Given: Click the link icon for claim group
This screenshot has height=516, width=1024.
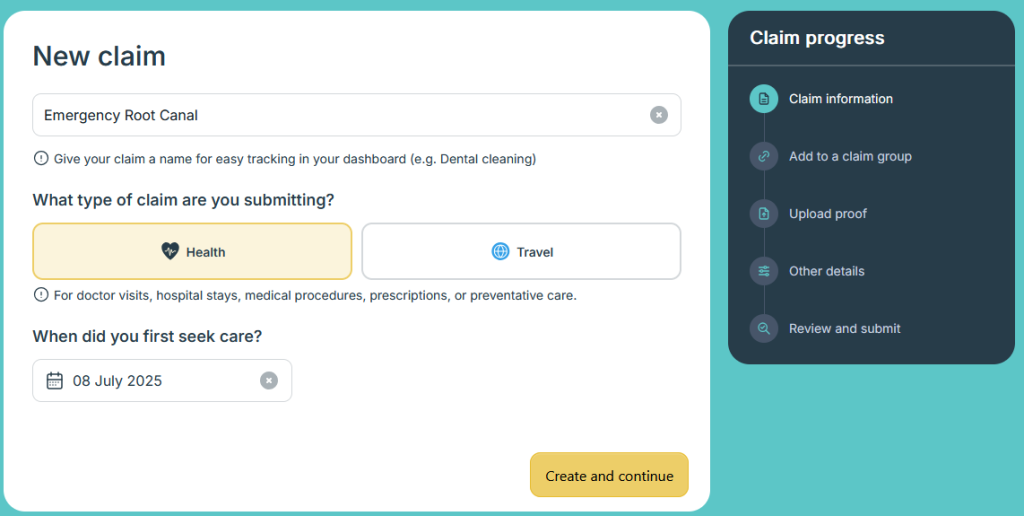Looking at the screenshot, I should coord(764,156).
